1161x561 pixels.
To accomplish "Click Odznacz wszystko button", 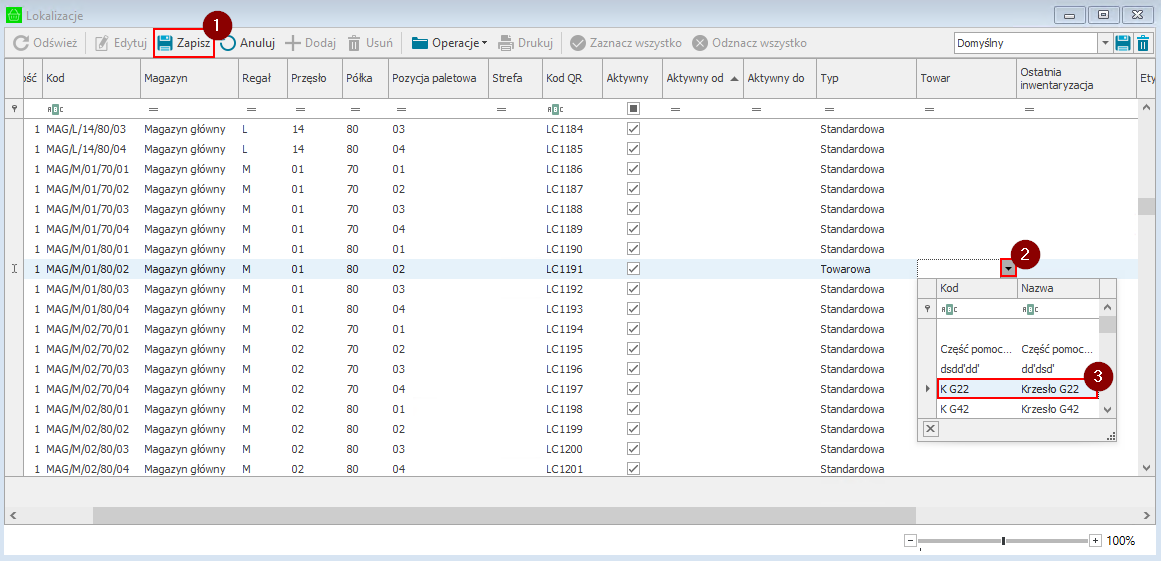I will (749, 43).
